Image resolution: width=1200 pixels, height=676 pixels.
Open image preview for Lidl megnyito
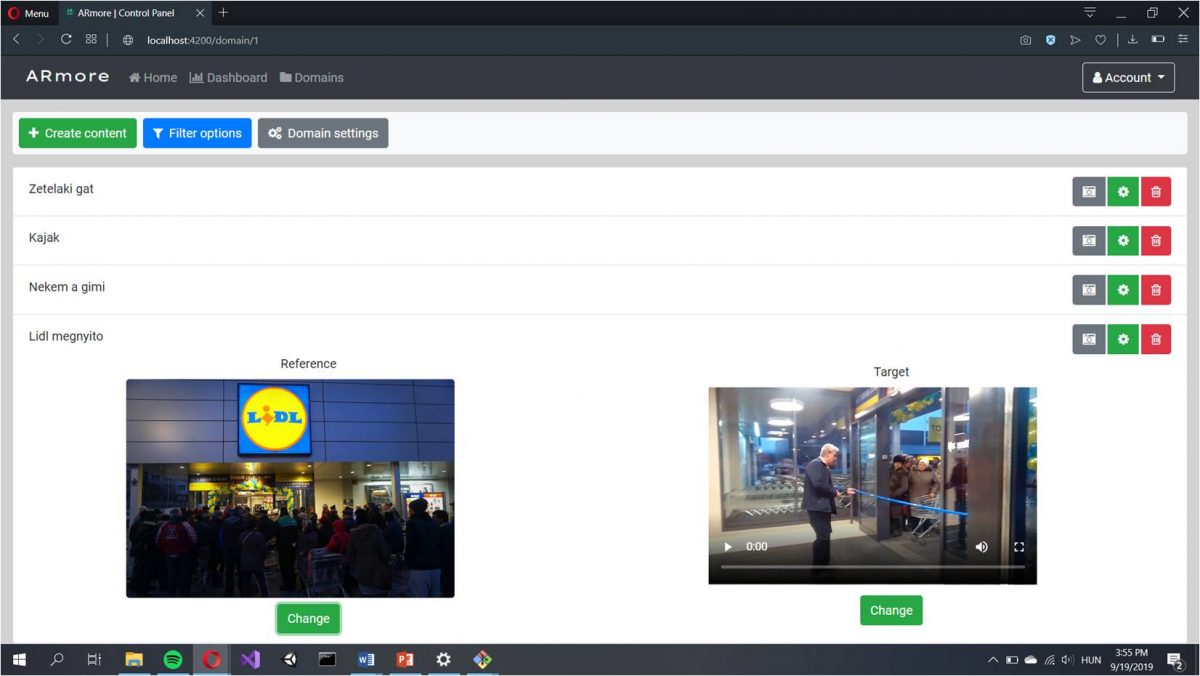pyautogui.click(x=1088, y=339)
